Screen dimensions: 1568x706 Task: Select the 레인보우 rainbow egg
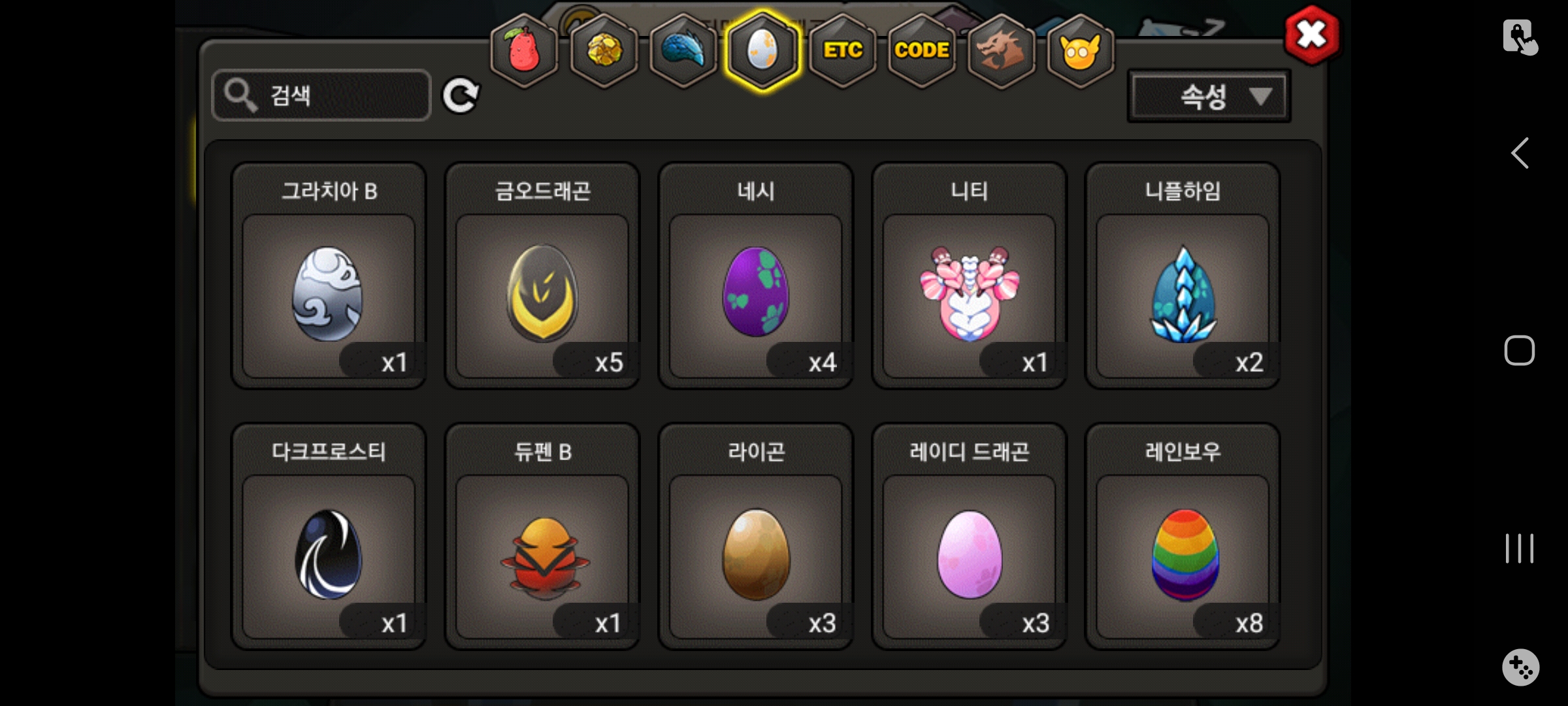pos(1183,537)
